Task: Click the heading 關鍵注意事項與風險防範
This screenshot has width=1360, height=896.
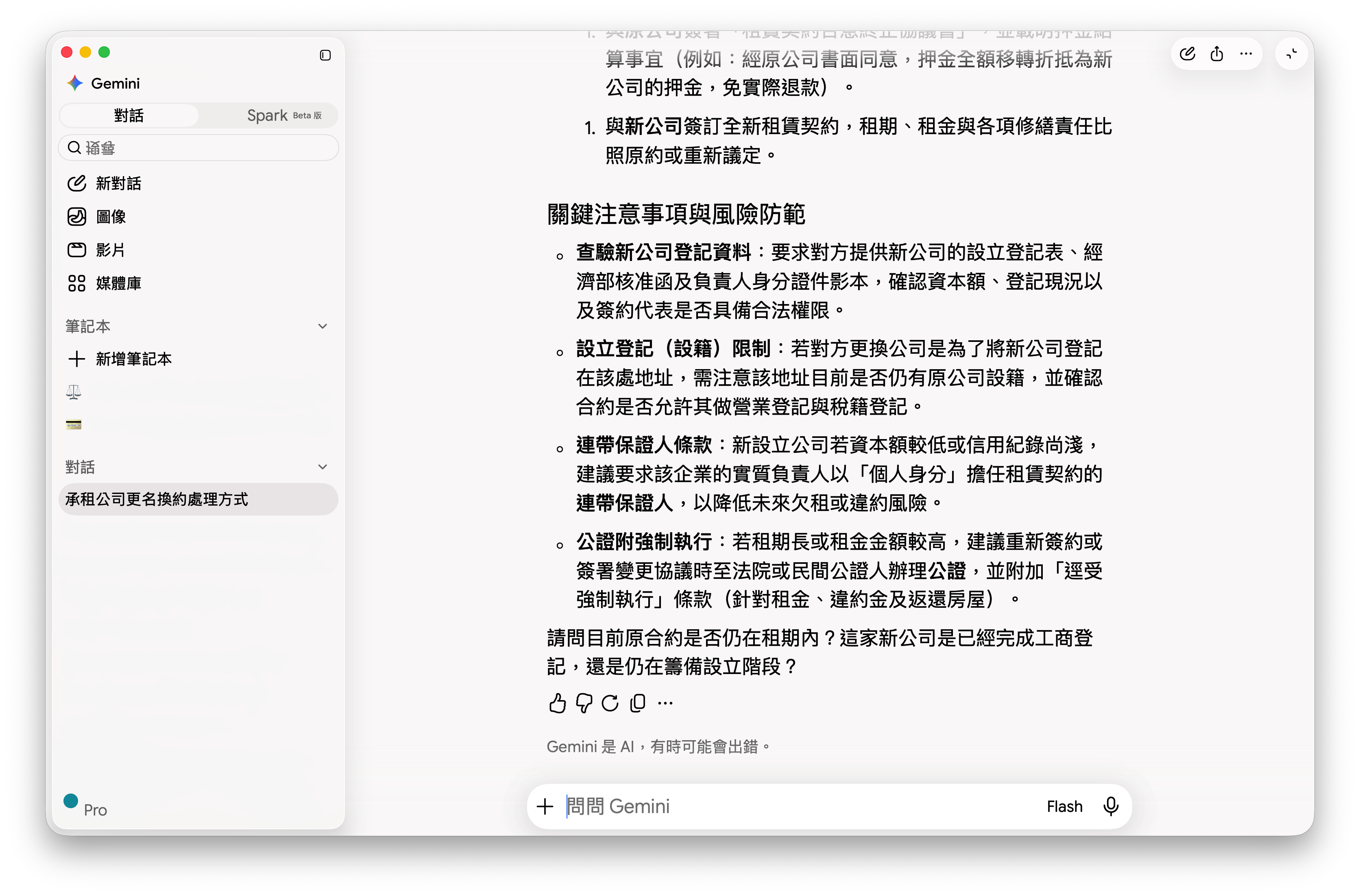Action: point(676,214)
